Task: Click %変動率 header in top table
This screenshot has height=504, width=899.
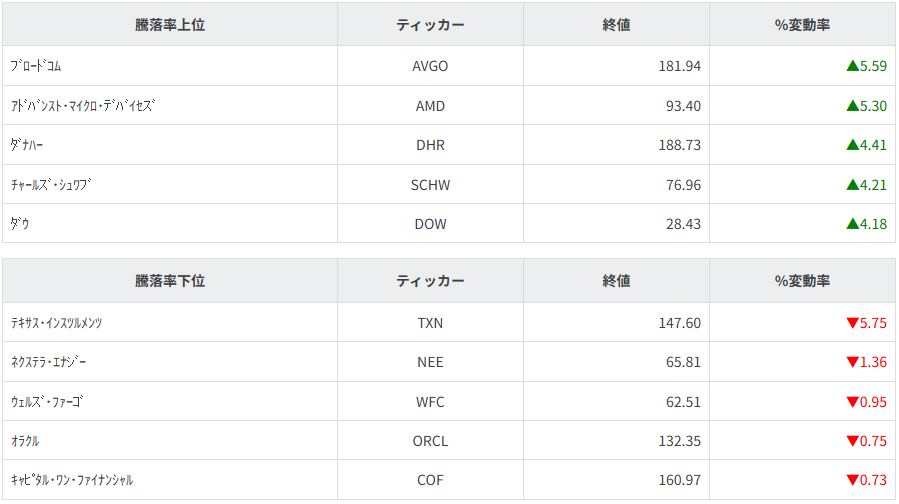Action: click(802, 25)
